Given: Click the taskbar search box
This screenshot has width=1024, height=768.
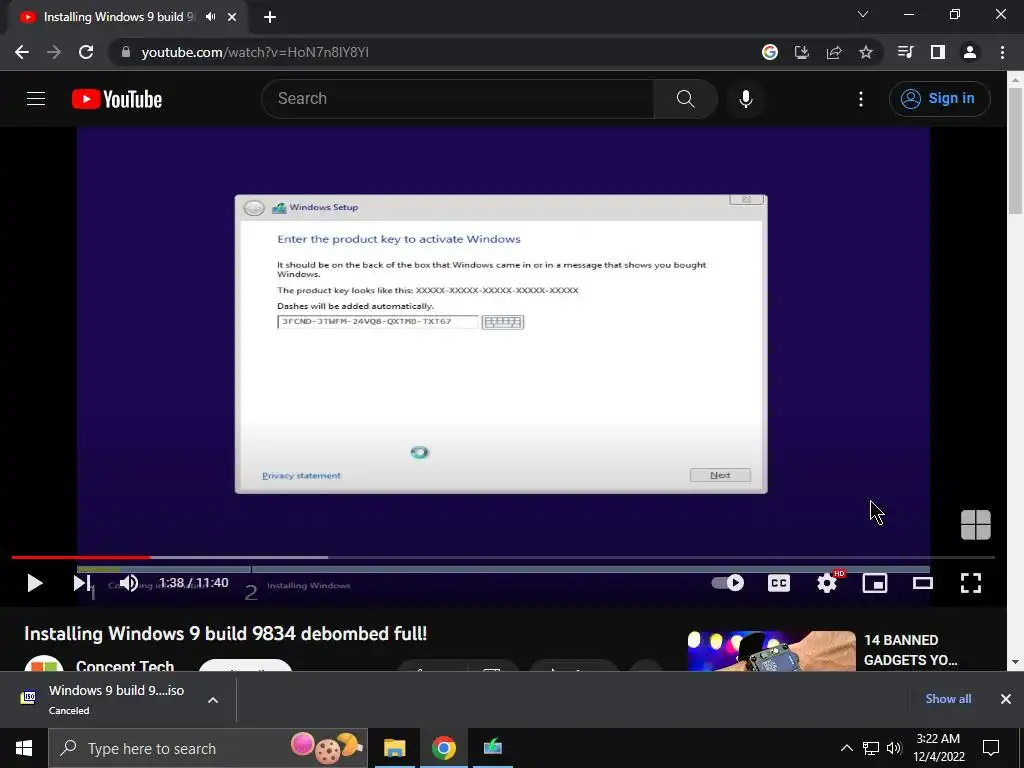Looking at the screenshot, I should coord(208,748).
